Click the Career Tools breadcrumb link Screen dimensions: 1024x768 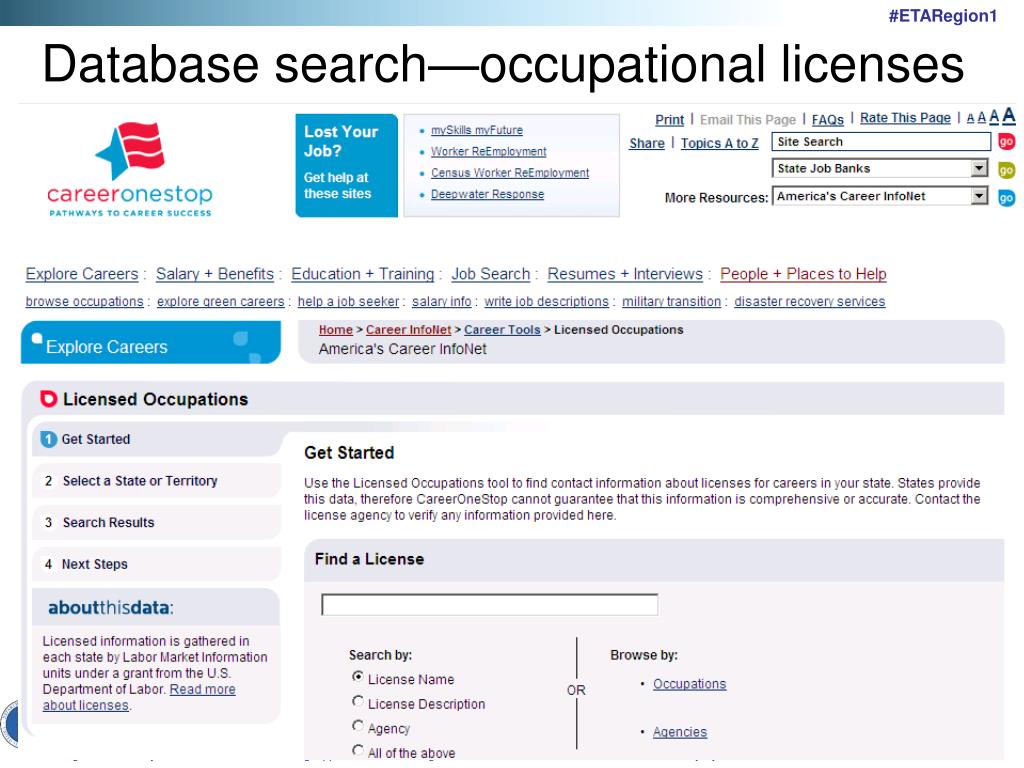pos(502,330)
